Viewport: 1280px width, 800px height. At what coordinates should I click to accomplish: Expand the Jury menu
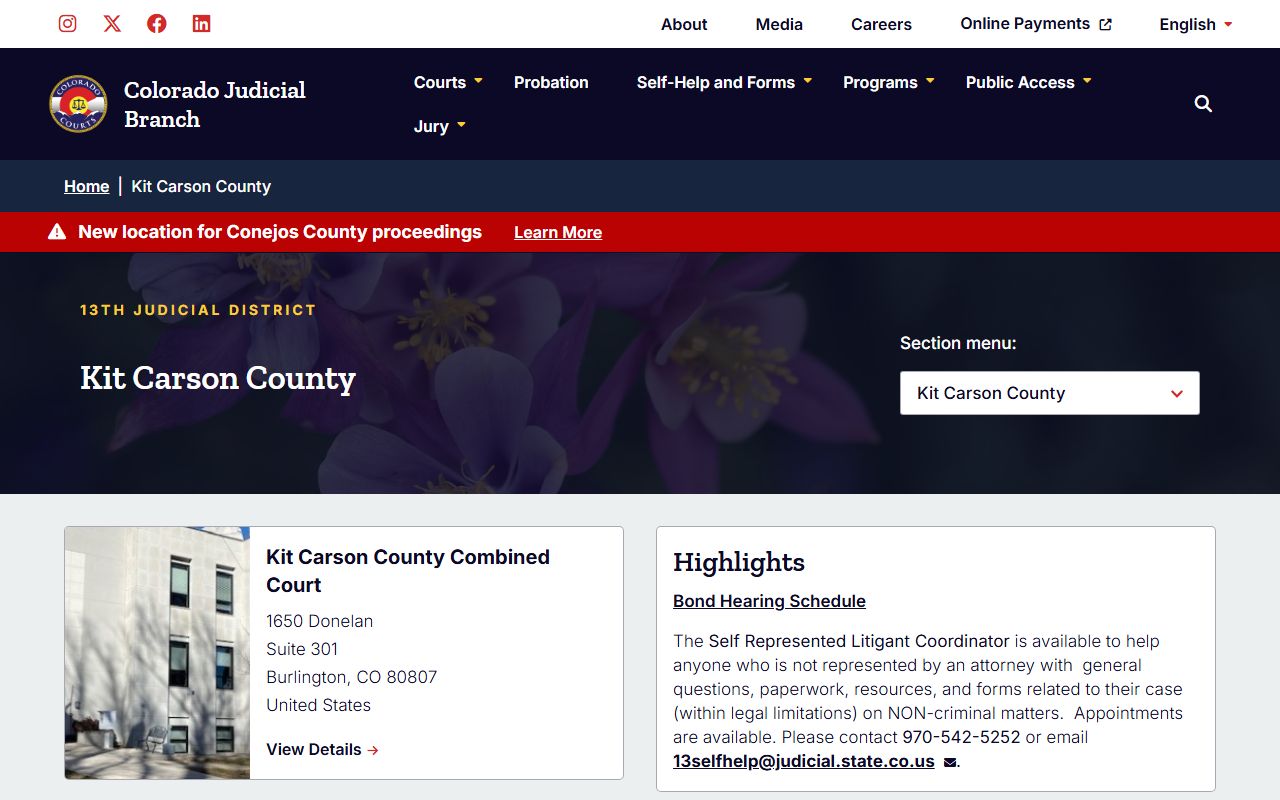pyautogui.click(x=440, y=126)
